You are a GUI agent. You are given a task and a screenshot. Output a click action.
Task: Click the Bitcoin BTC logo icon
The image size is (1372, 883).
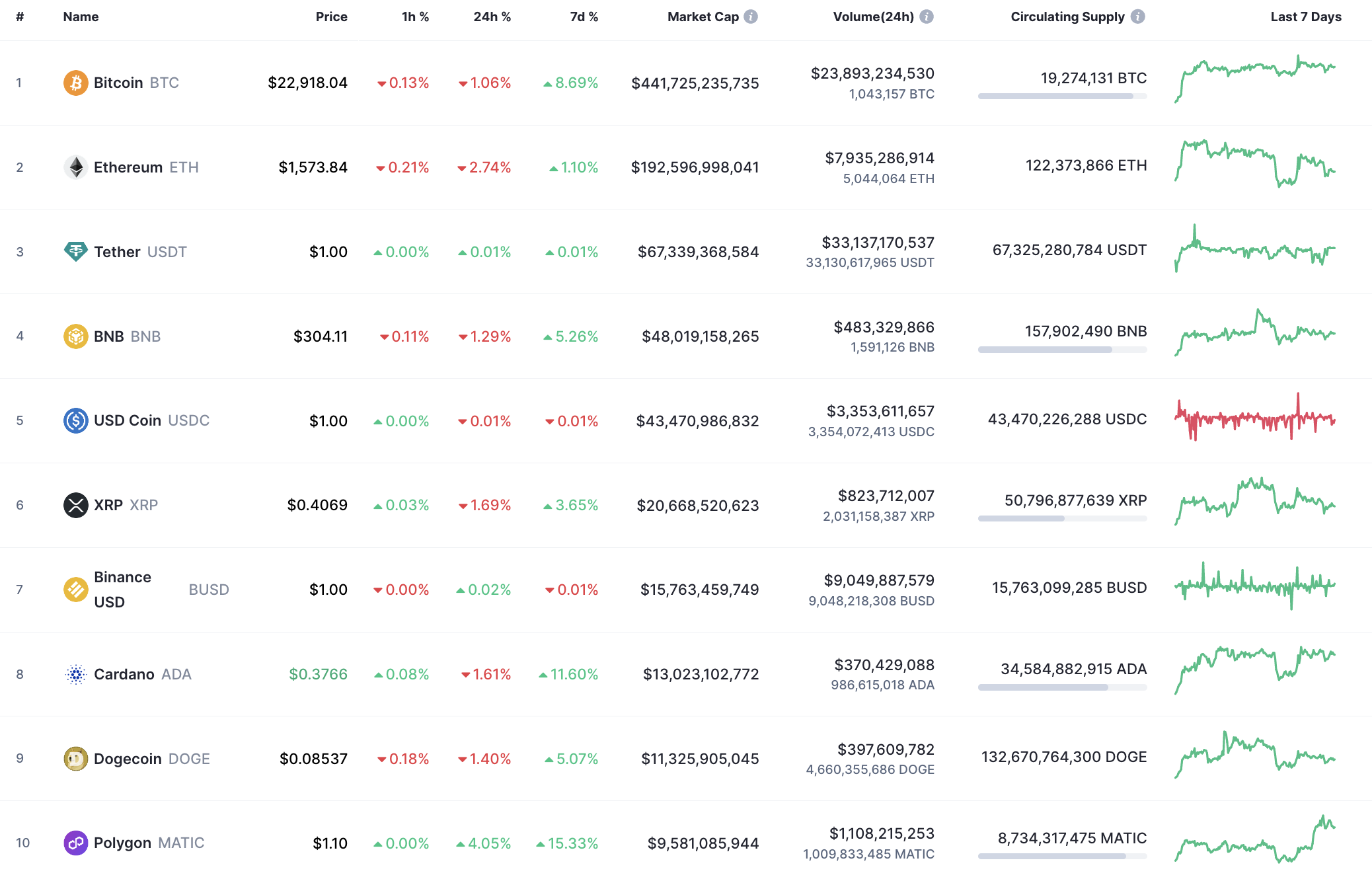click(75, 83)
